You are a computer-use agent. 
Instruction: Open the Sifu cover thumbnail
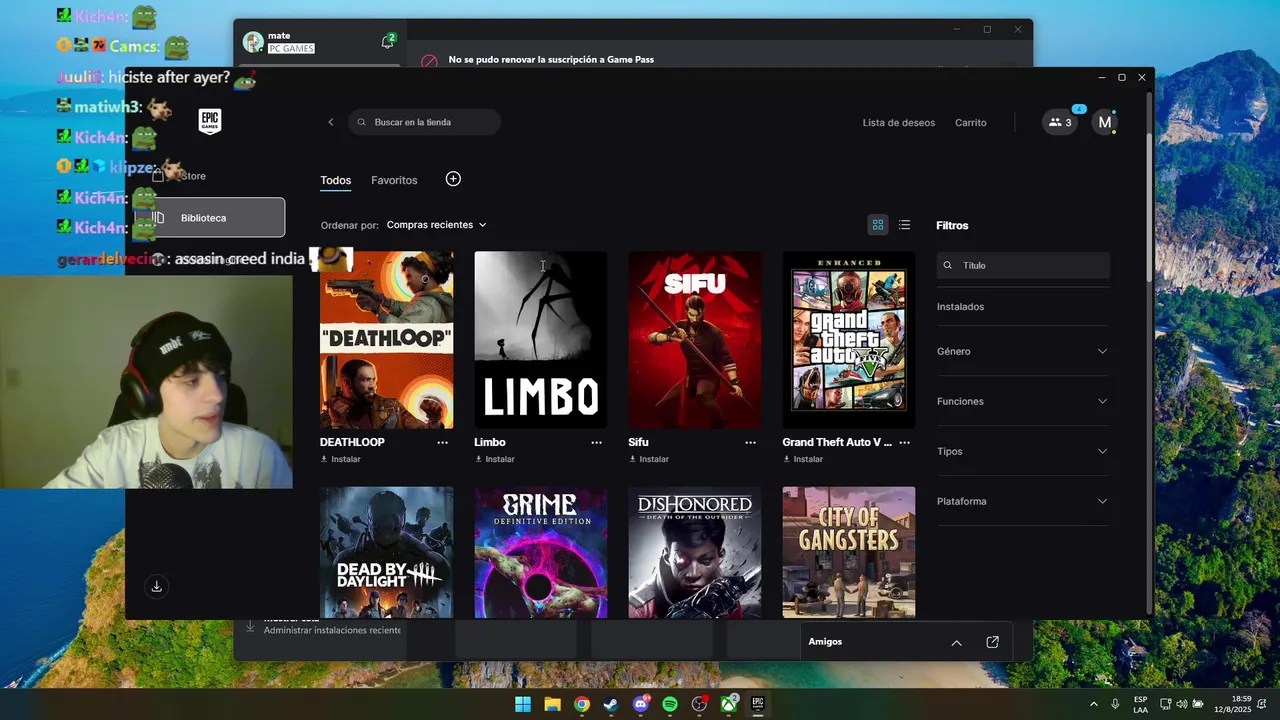[x=694, y=340]
